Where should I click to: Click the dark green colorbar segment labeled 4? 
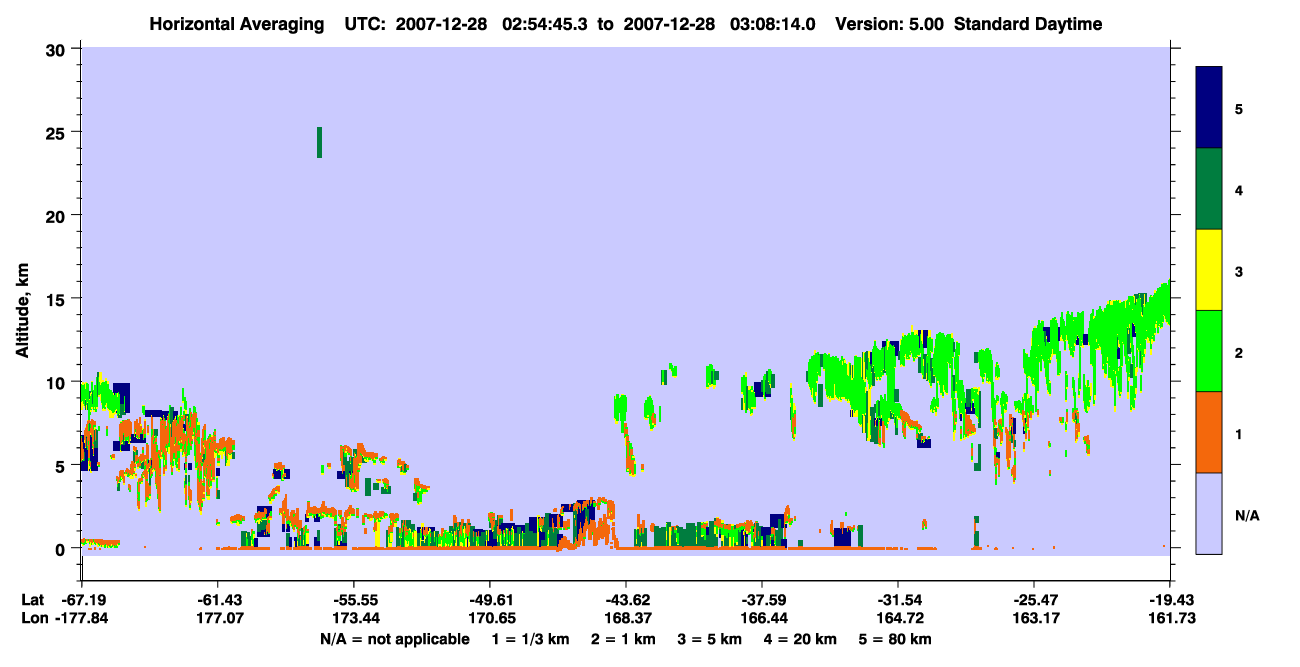pos(1209,189)
